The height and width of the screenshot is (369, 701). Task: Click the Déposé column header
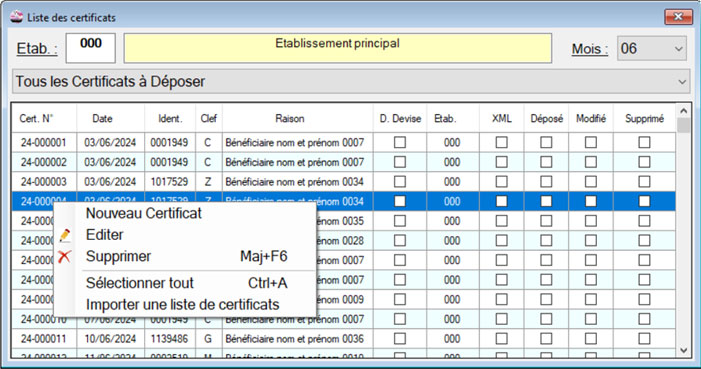coord(546,119)
